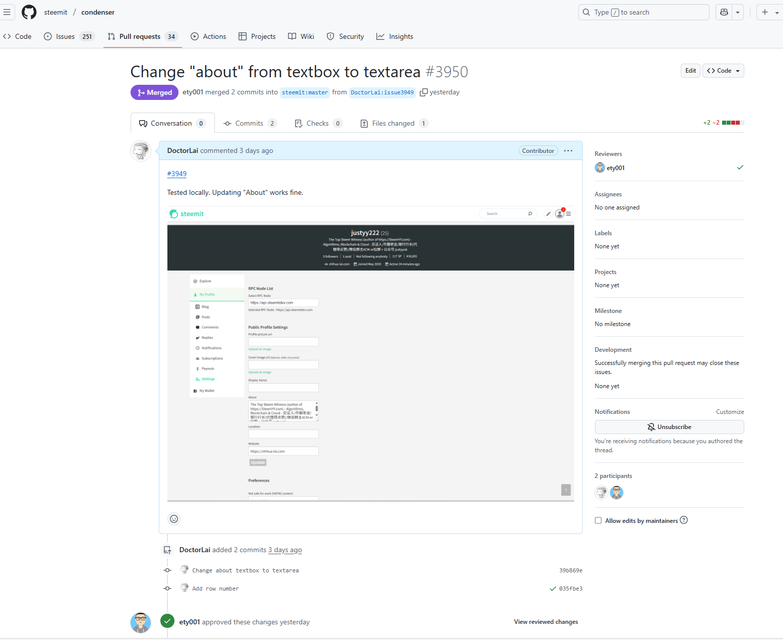Open the Copilot icon button

tap(724, 12)
